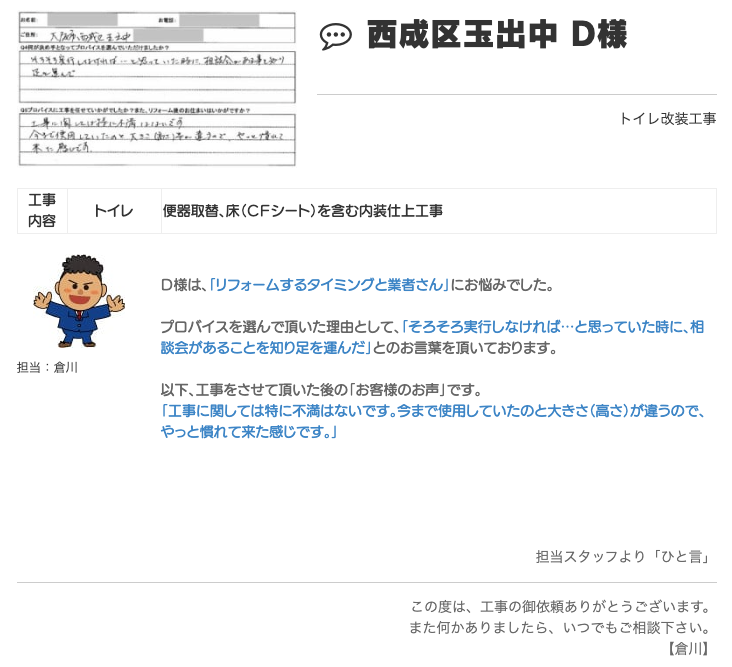Click the 担当:倉川 caption under the mascot
Screen dimensions: 732x667
(47, 367)
